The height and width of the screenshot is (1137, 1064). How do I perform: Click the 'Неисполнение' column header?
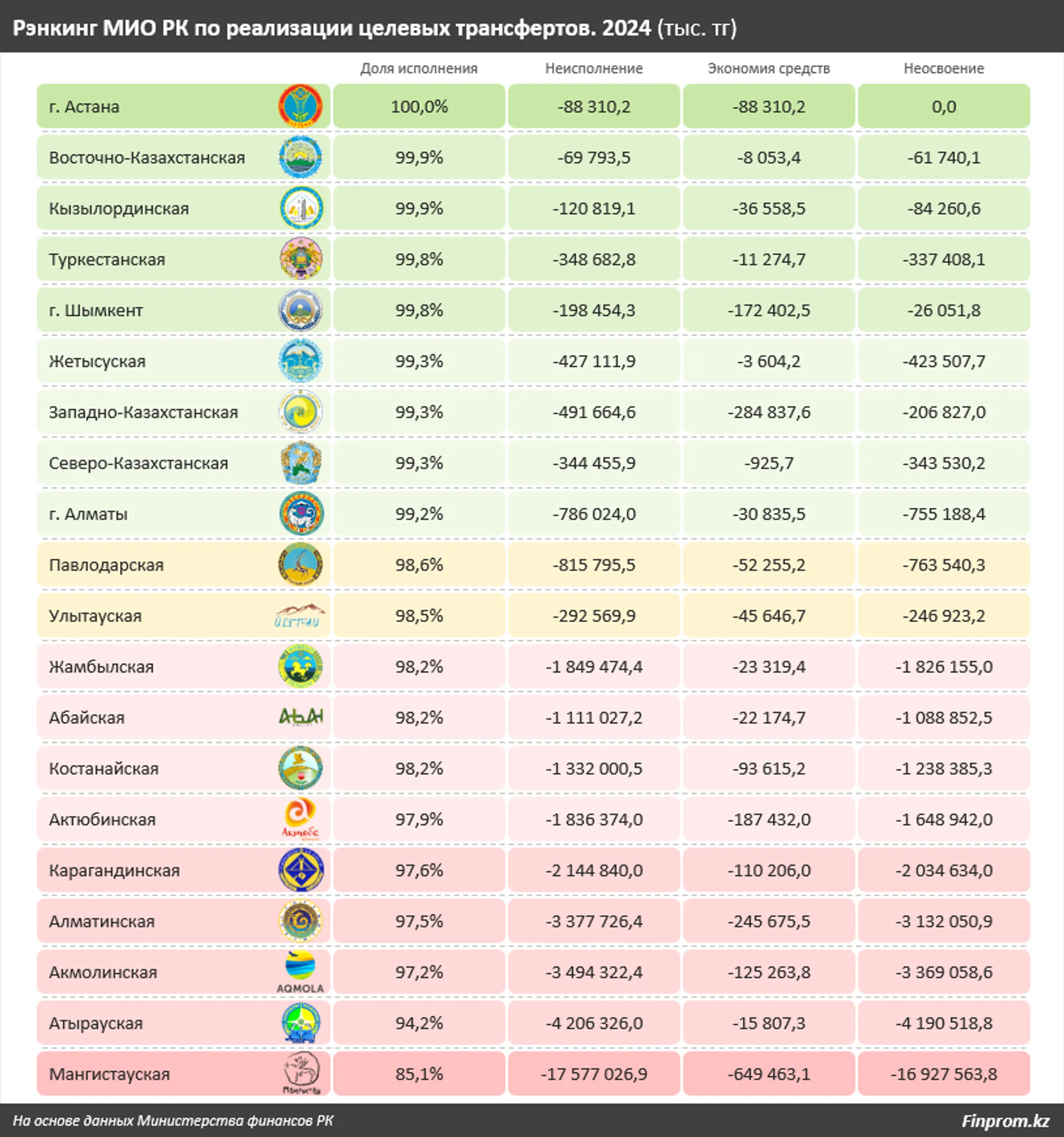pyautogui.click(x=594, y=68)
